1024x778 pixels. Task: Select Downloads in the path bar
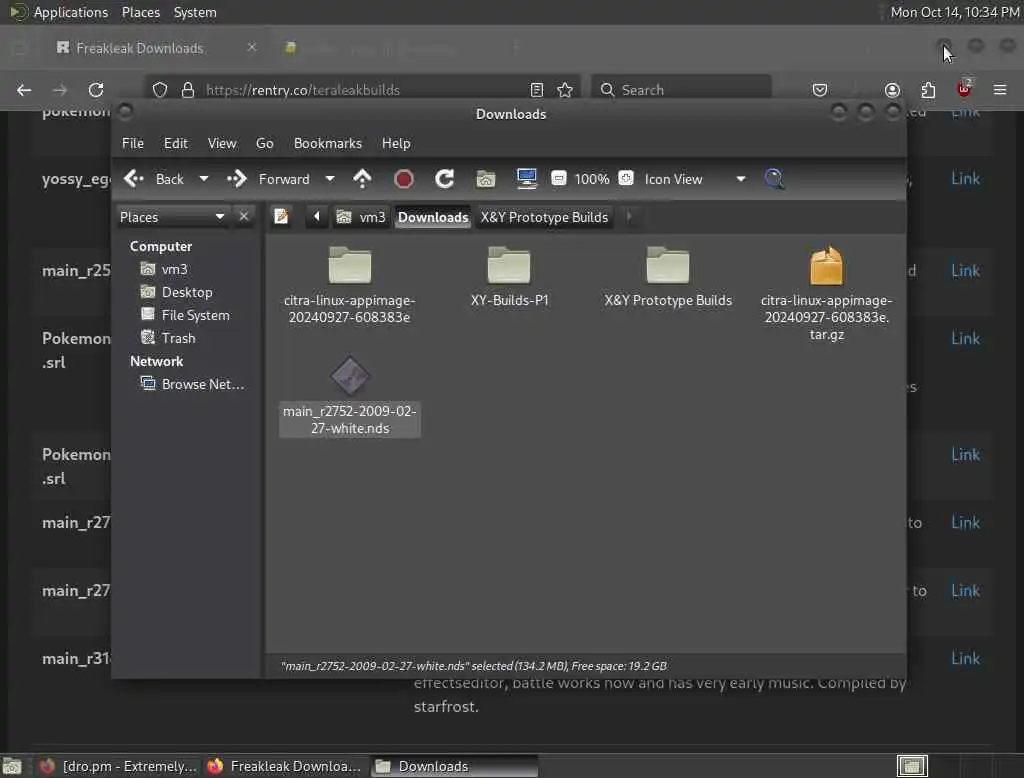(433, 217)
